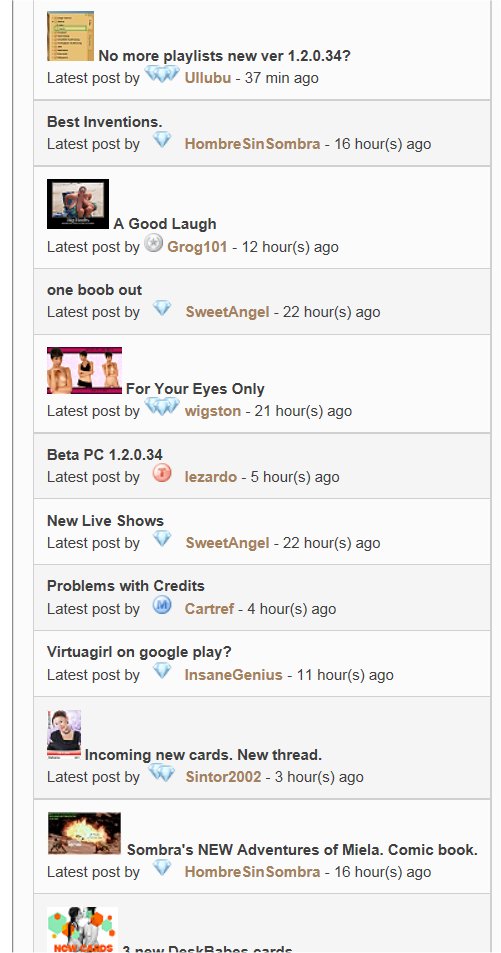
Task: Click the silver badge icon next to Grog101
Action: pos(153,244)
